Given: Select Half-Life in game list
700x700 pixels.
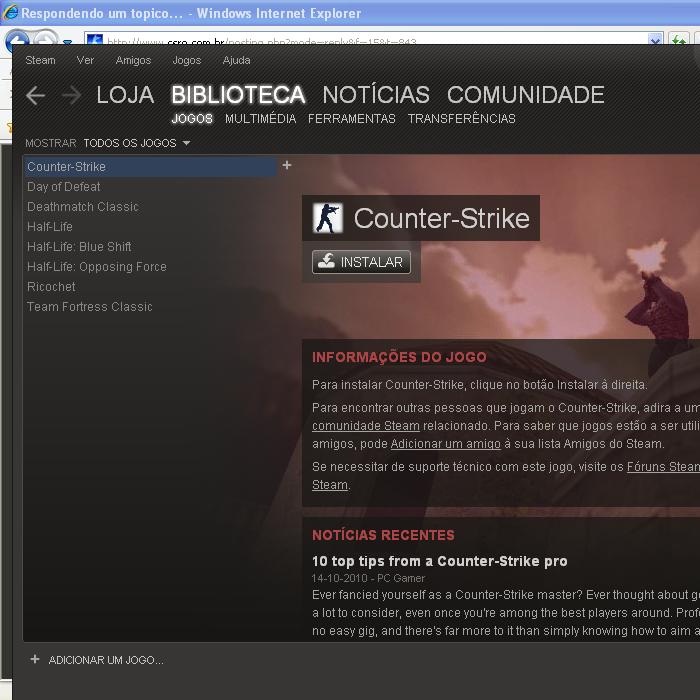Looking at the screenshot, I should [x=150, y=227].
